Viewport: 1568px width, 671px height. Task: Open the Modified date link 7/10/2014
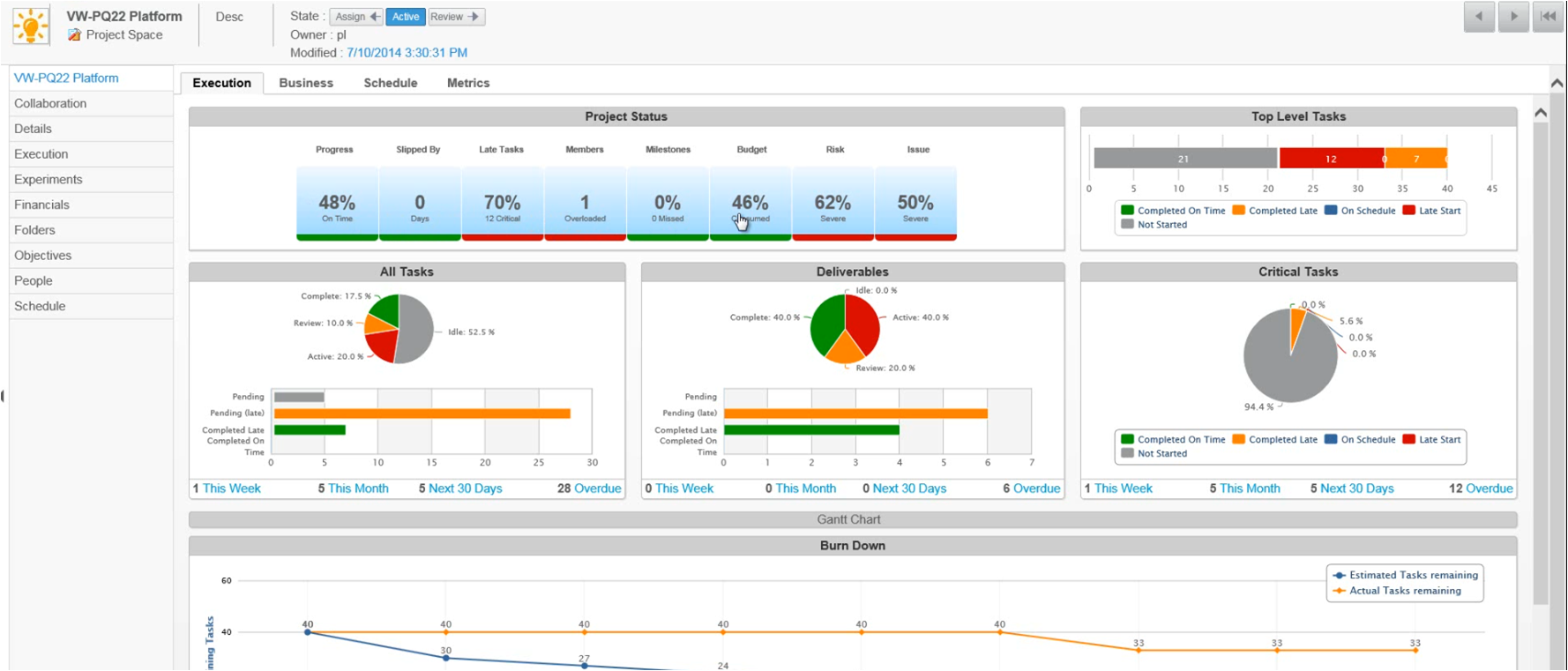pos(407,53)
